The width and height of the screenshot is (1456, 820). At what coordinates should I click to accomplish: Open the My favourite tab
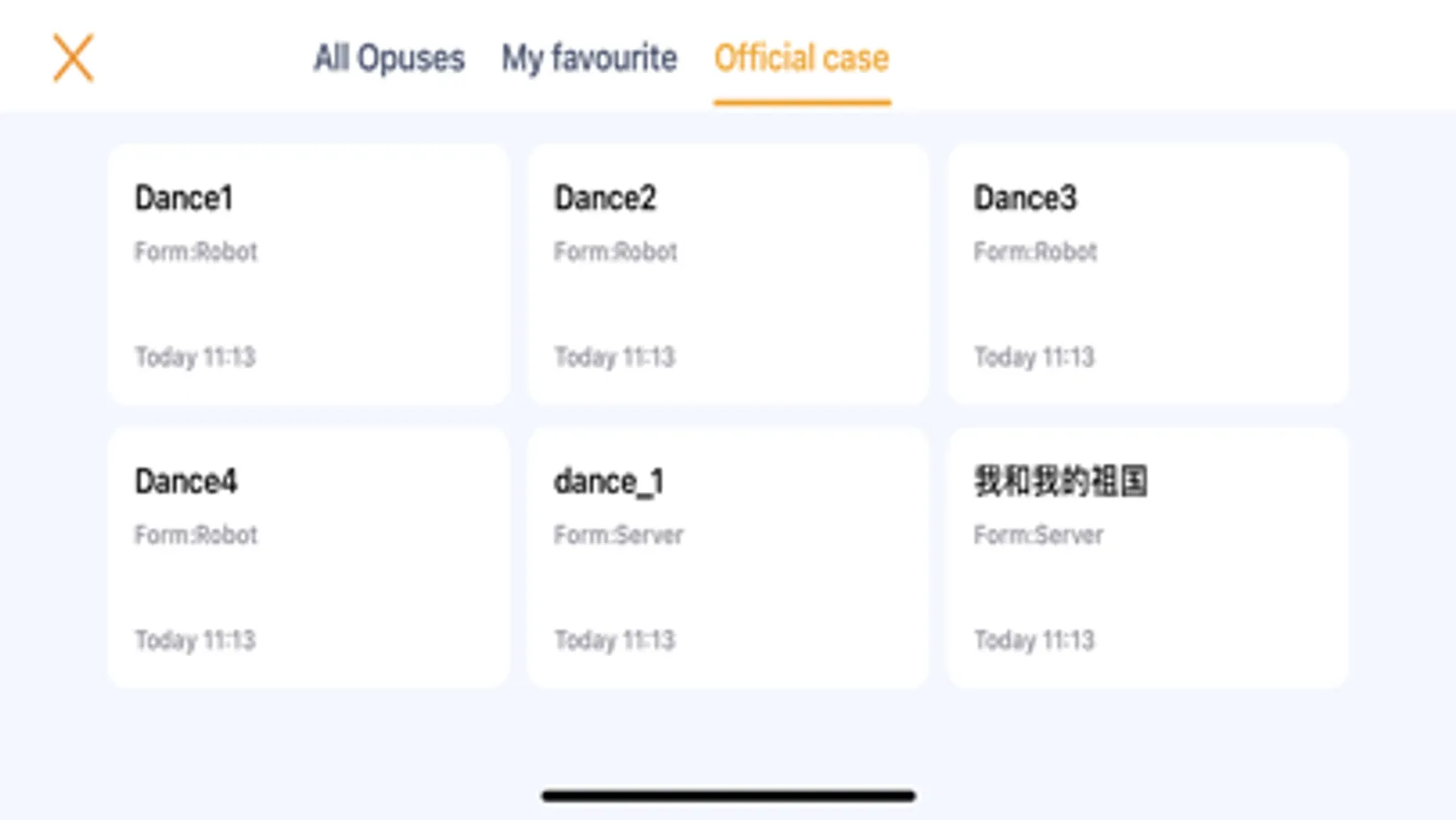click(x=589, y=58)
